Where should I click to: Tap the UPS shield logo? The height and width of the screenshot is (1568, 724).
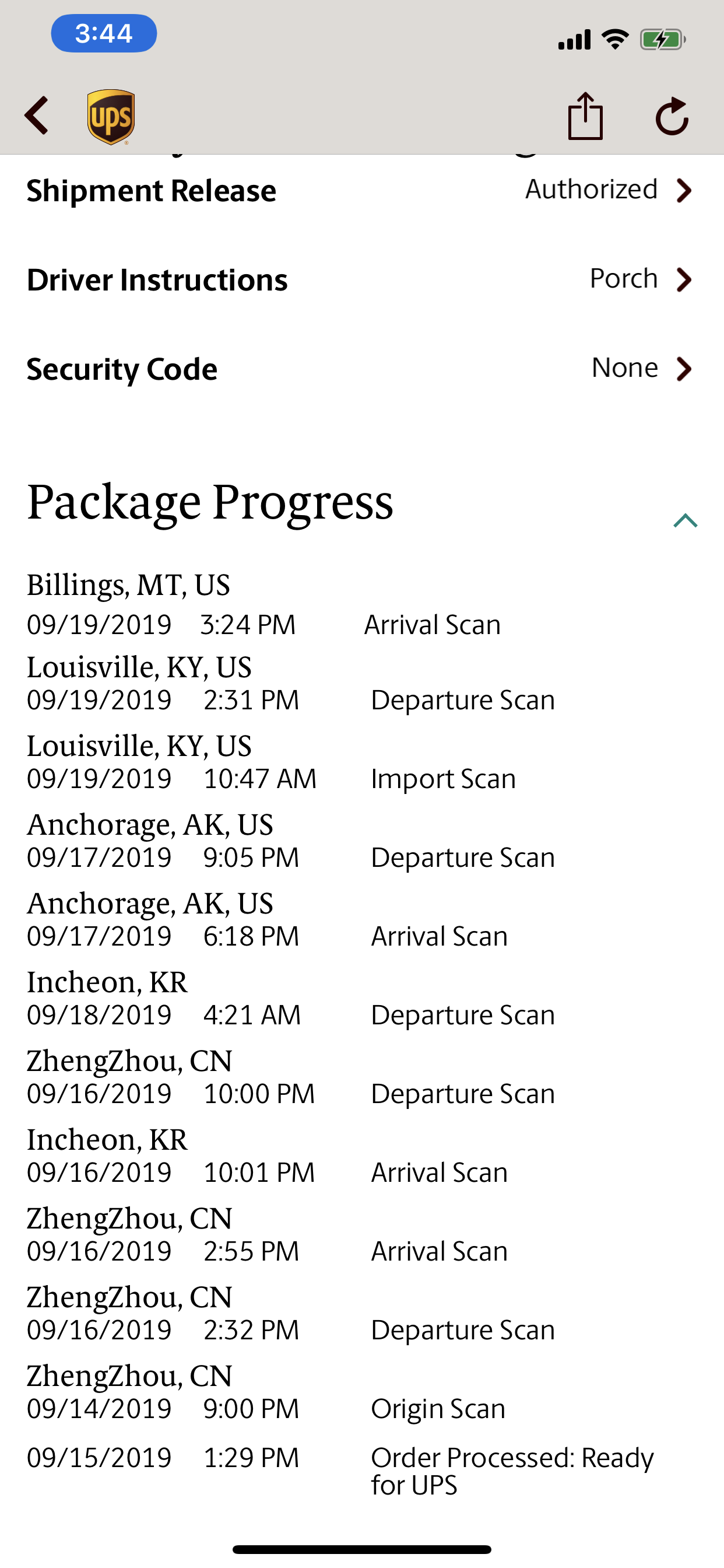tap(111, 117)
